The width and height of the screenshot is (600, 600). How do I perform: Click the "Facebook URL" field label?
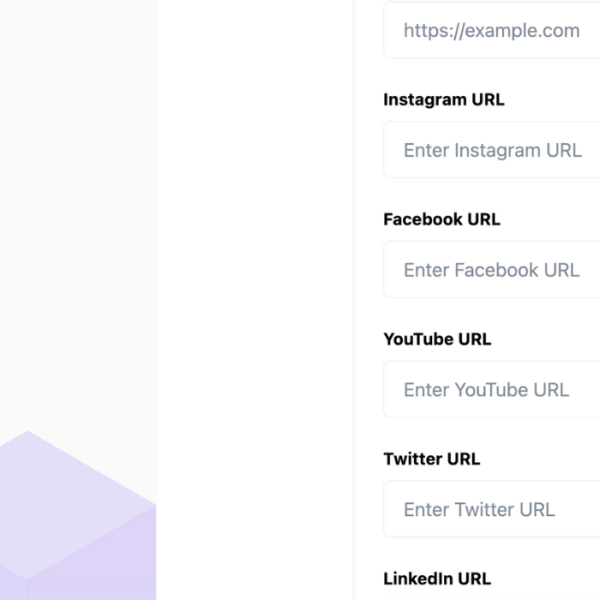[441, 219]
